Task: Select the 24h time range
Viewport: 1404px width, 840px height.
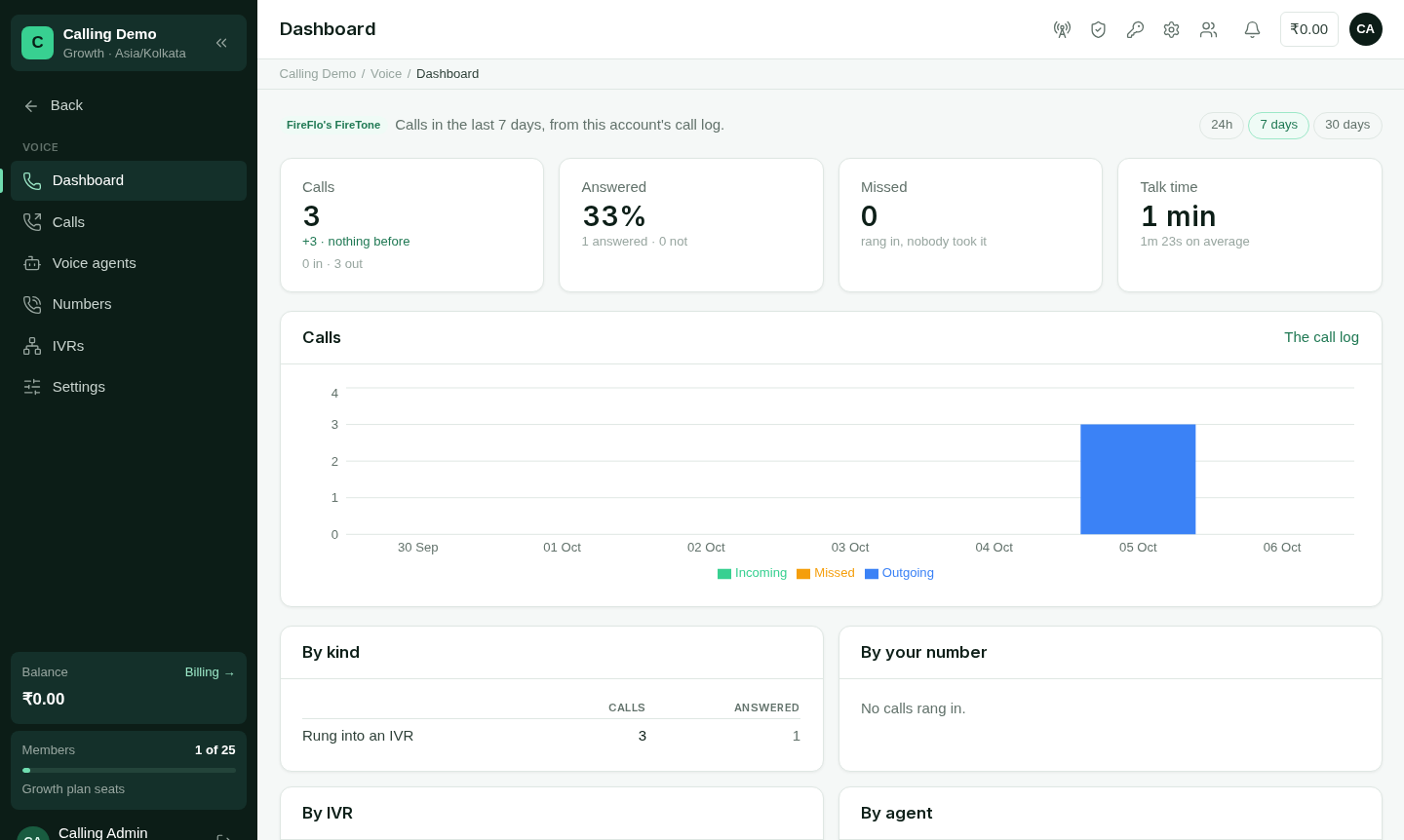Action: [x=1222, y=125]
